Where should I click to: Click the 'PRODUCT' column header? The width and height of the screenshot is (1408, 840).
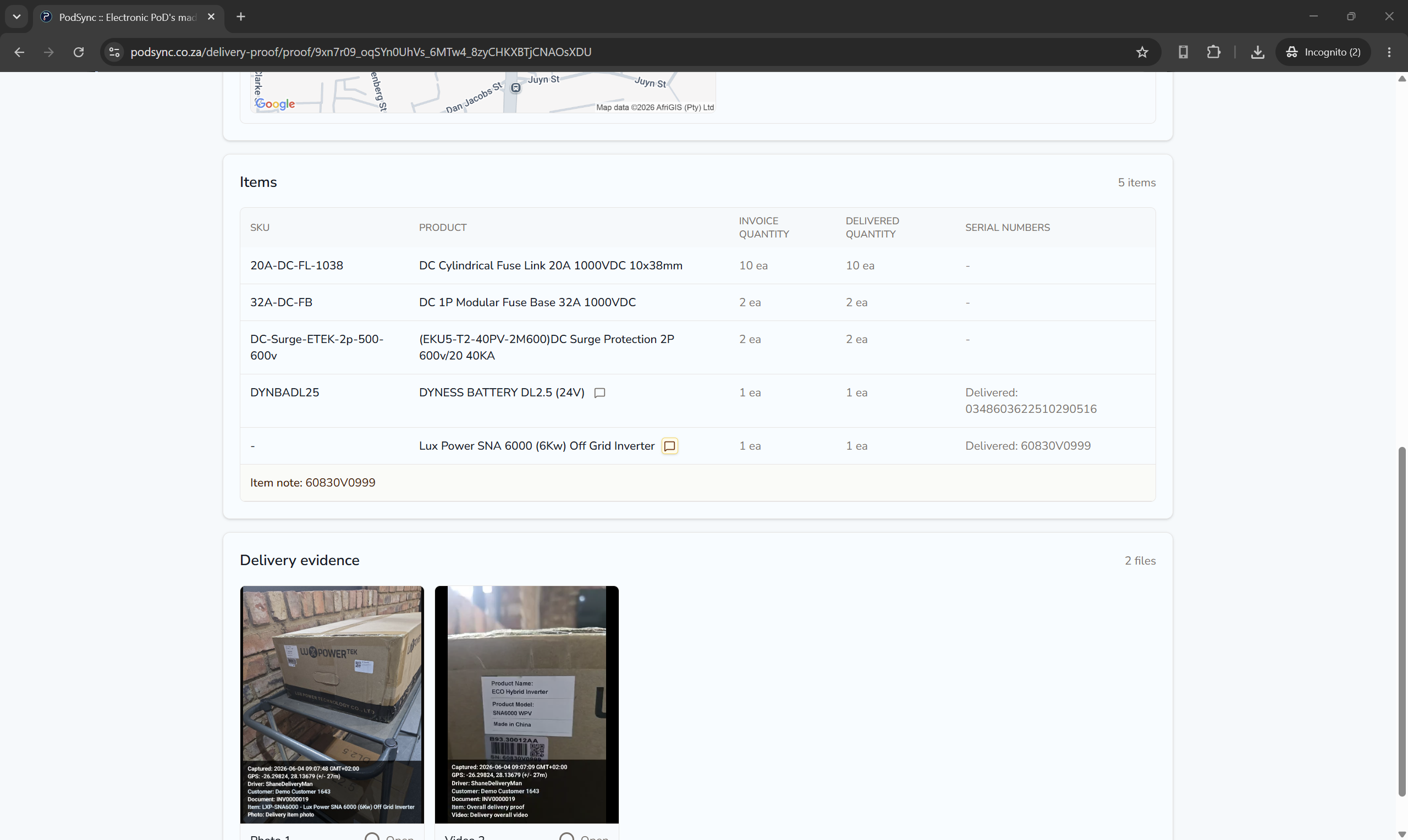[442, 228]
